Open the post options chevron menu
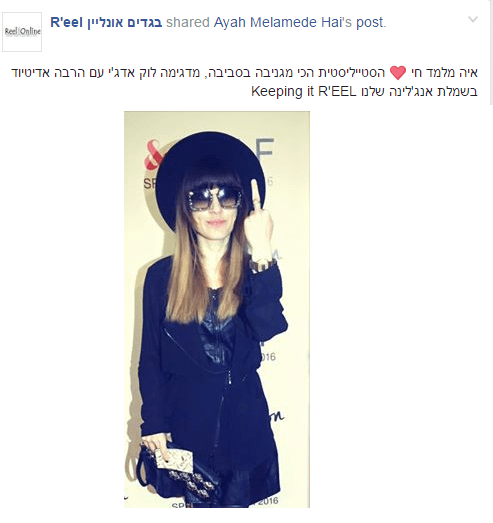This screenshot has height=523, width=493. point(473,19)
